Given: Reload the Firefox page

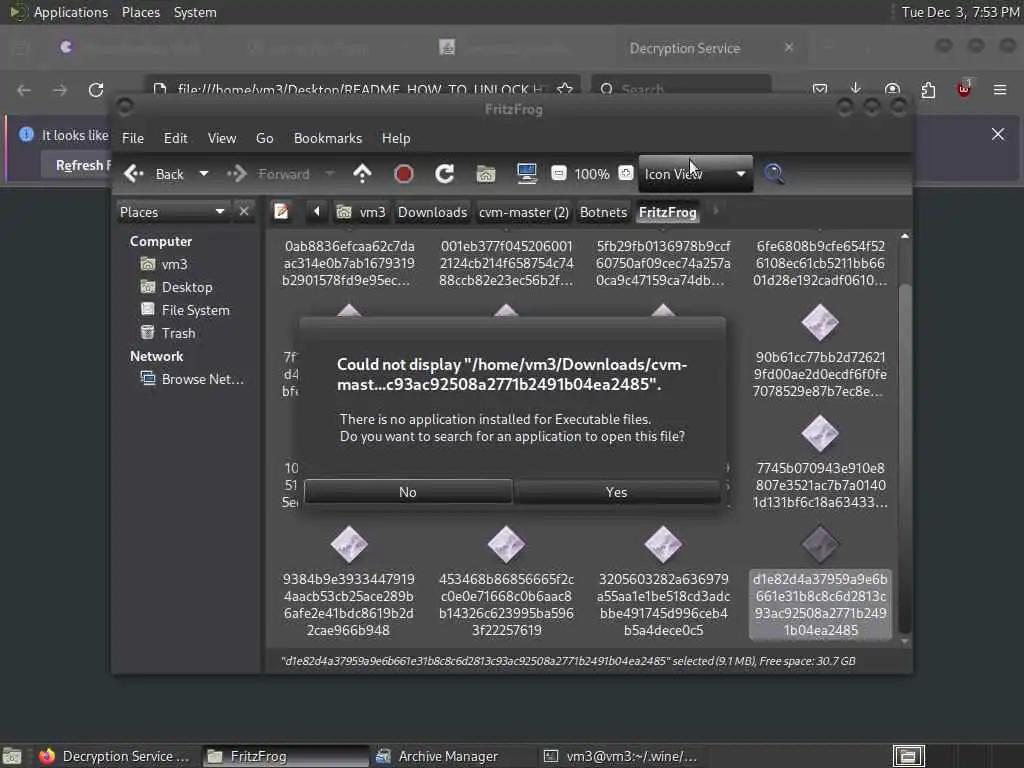Looking at the screenshot, I should (x=96, y=89).
